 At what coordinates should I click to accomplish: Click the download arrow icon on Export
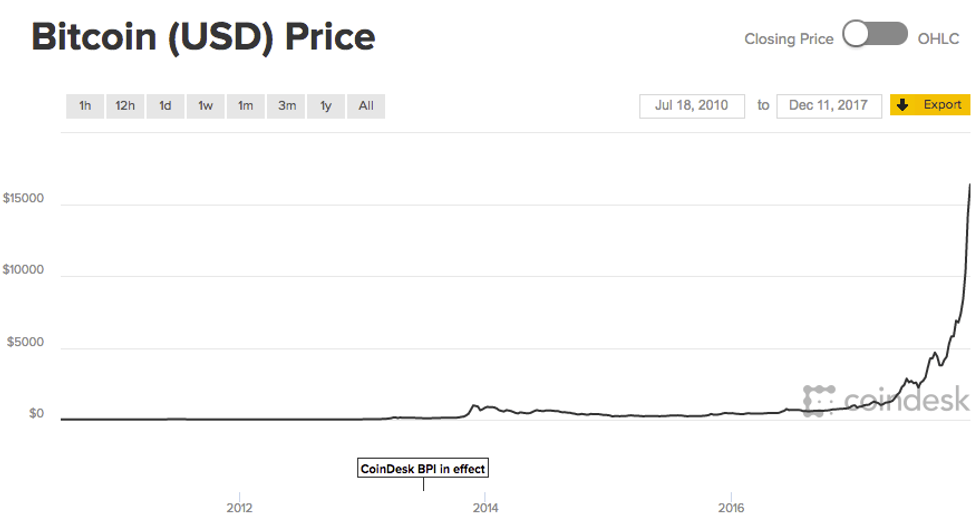(902, 105)
